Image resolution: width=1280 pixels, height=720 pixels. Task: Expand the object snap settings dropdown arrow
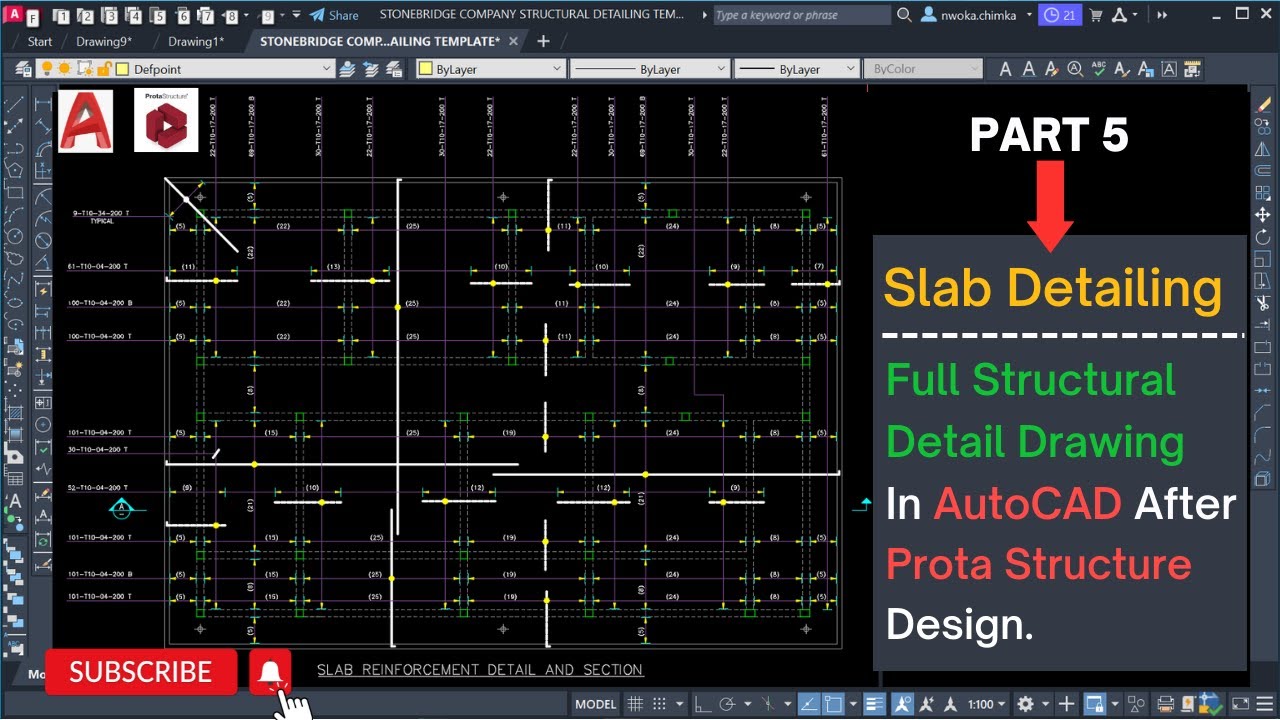pos(853,704)
